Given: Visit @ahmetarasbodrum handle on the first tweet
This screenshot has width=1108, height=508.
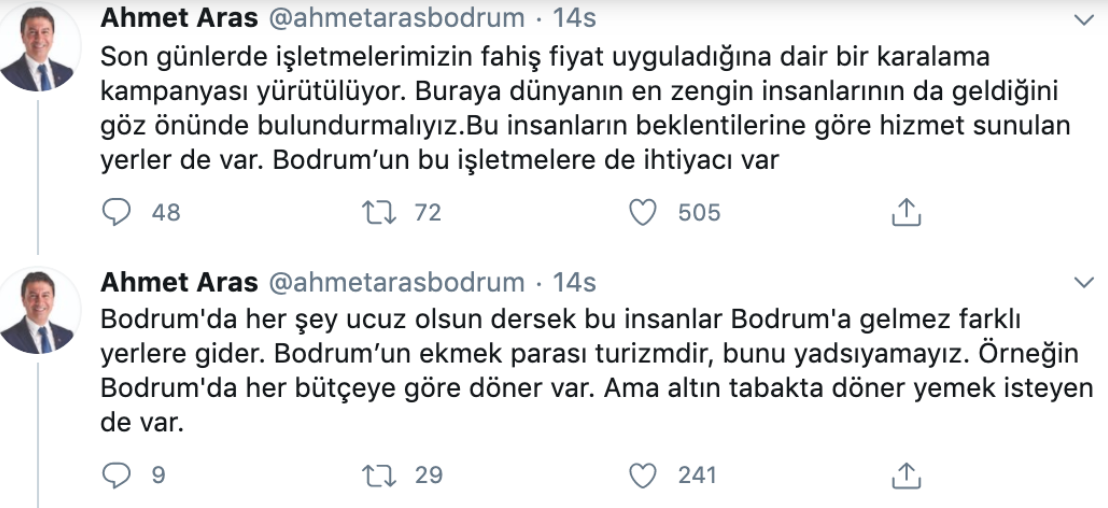Looking at the screenshot, I should [x=397, y=20].
